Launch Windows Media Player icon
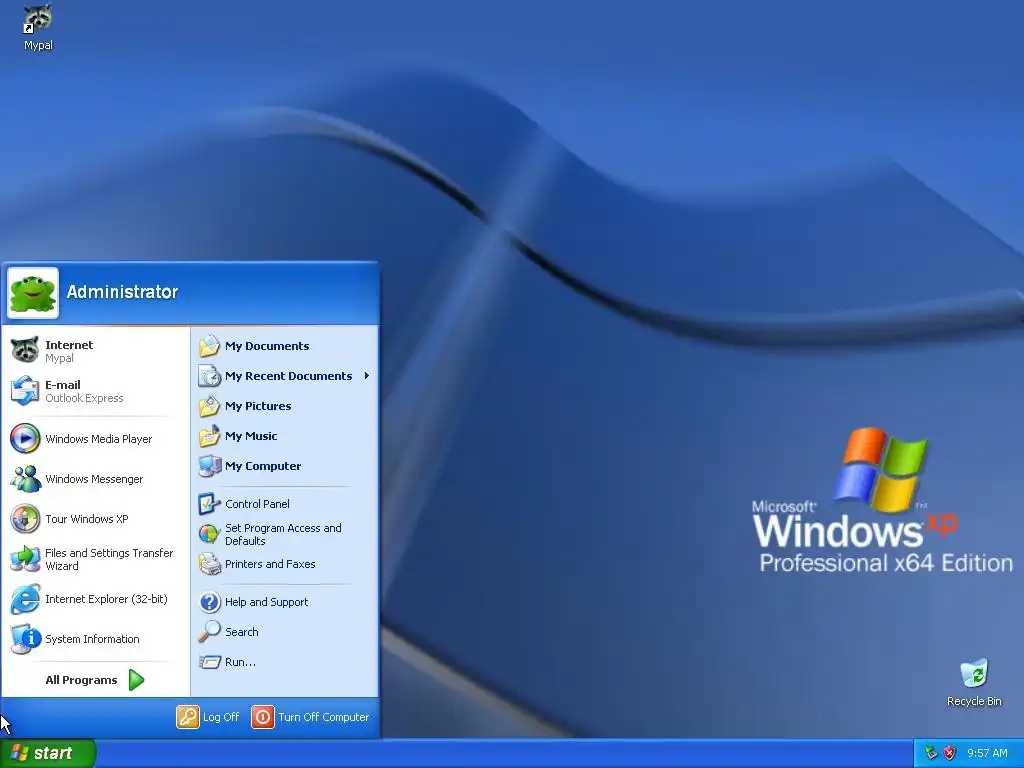The height and width of the screenshot is (768, 1024). 25,438
